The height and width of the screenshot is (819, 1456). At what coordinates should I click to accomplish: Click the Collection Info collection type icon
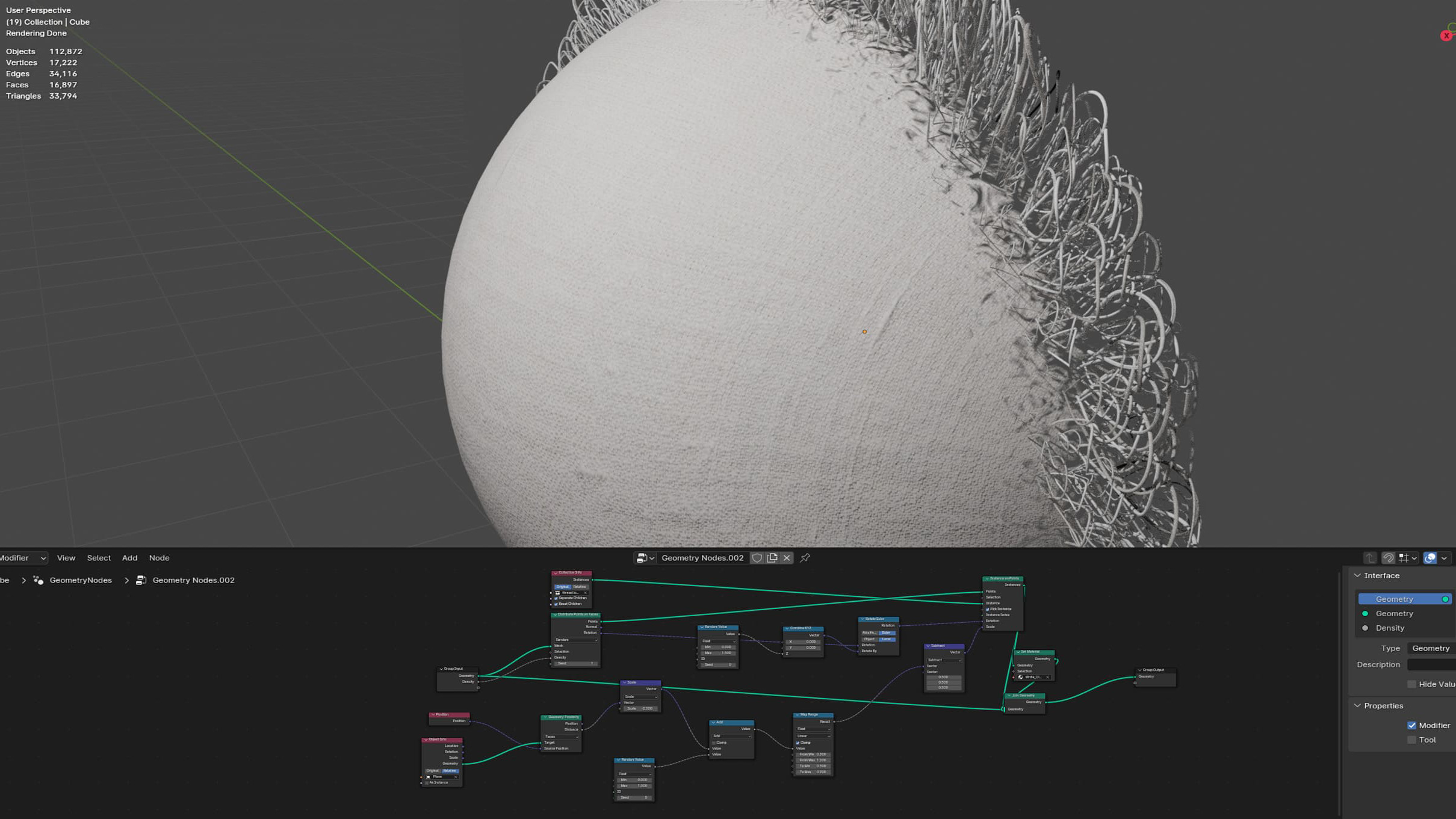coord(558,593)
